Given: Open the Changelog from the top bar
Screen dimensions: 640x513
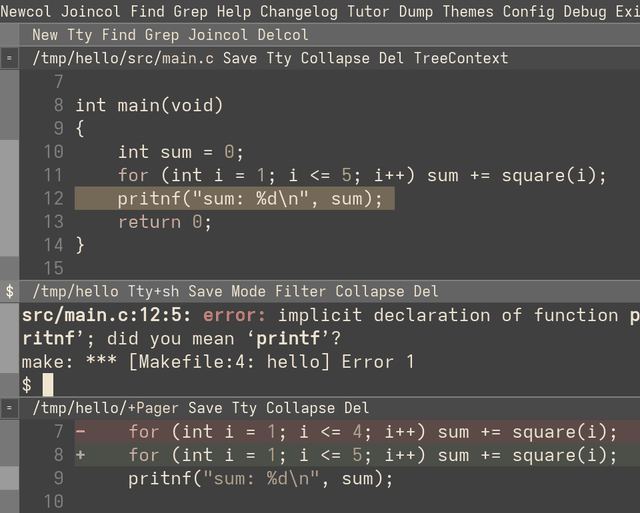Looking at the screenshot, I should pos(299,11).
